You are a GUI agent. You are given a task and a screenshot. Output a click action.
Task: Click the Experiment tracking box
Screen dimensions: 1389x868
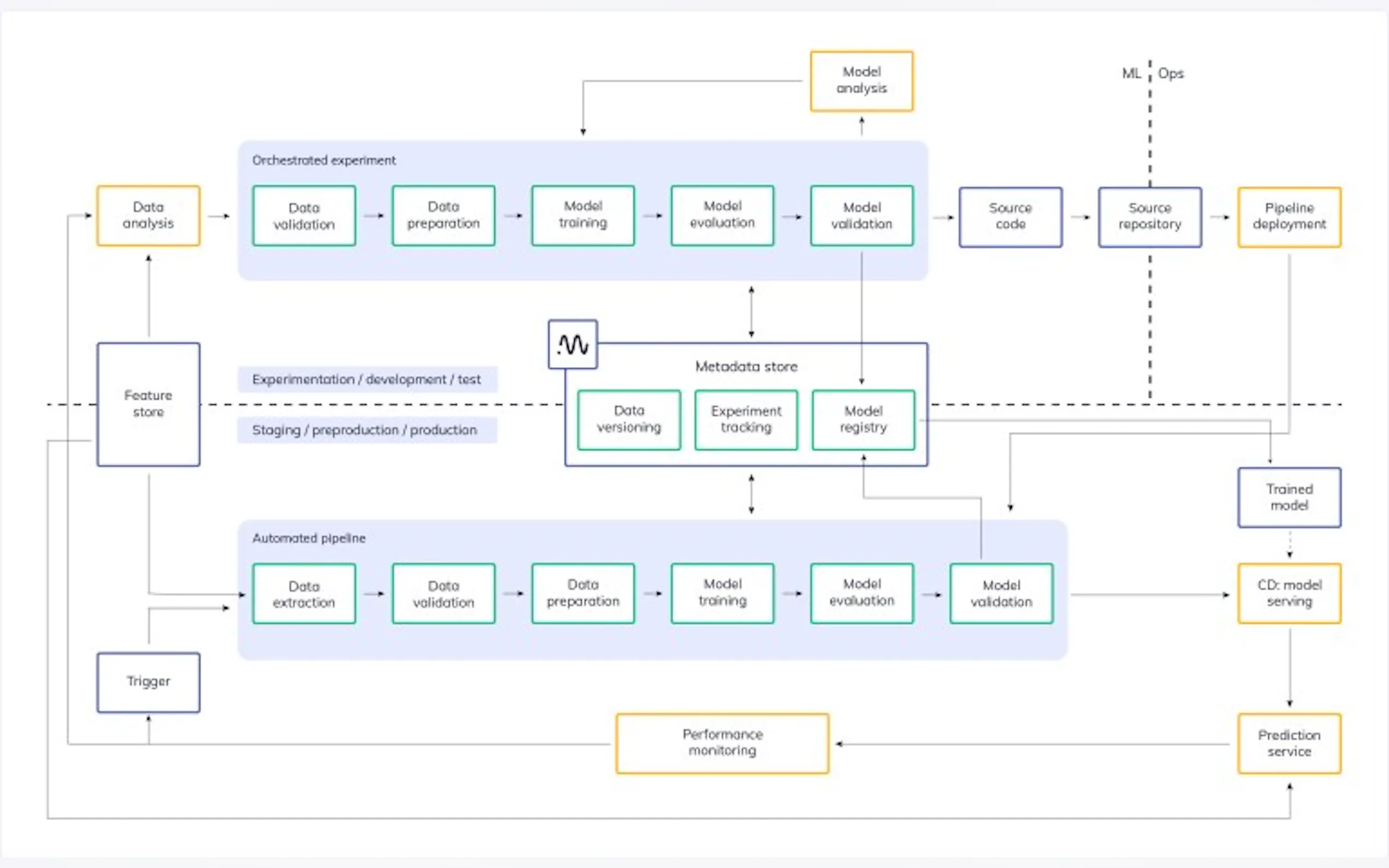click(746, 420)
